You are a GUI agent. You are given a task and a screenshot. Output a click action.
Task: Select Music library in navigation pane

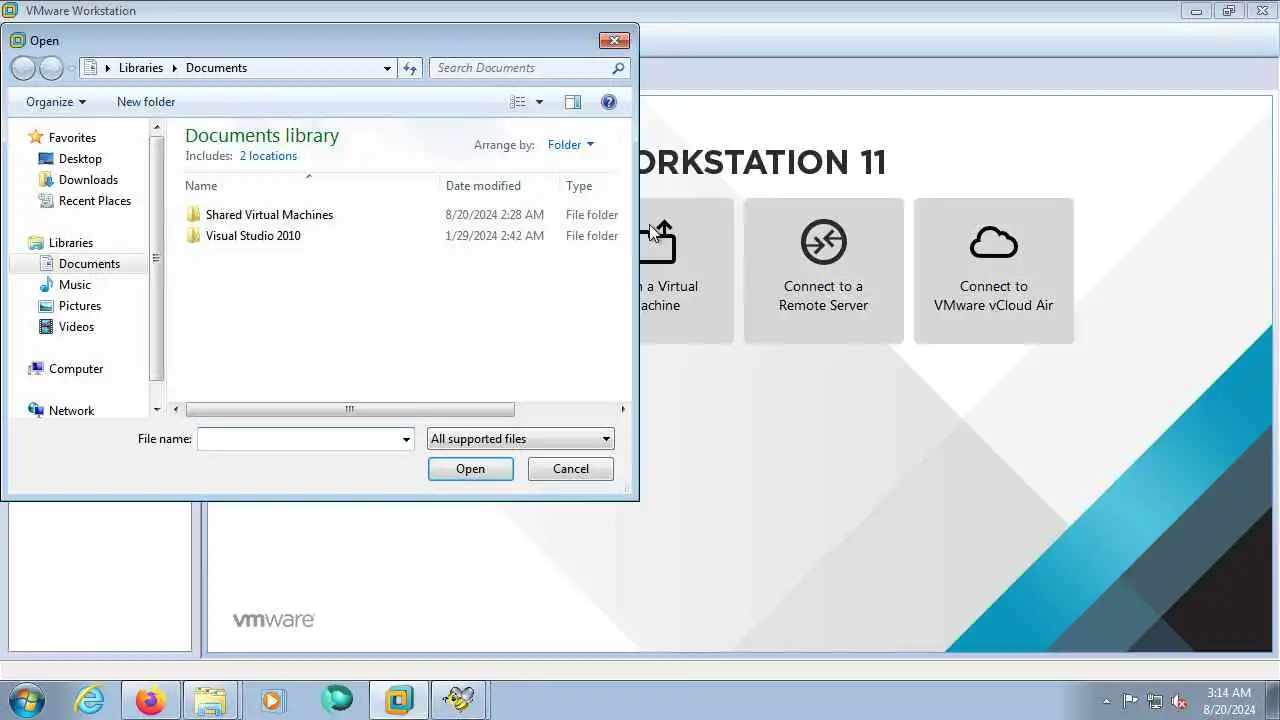click(75, 285)
